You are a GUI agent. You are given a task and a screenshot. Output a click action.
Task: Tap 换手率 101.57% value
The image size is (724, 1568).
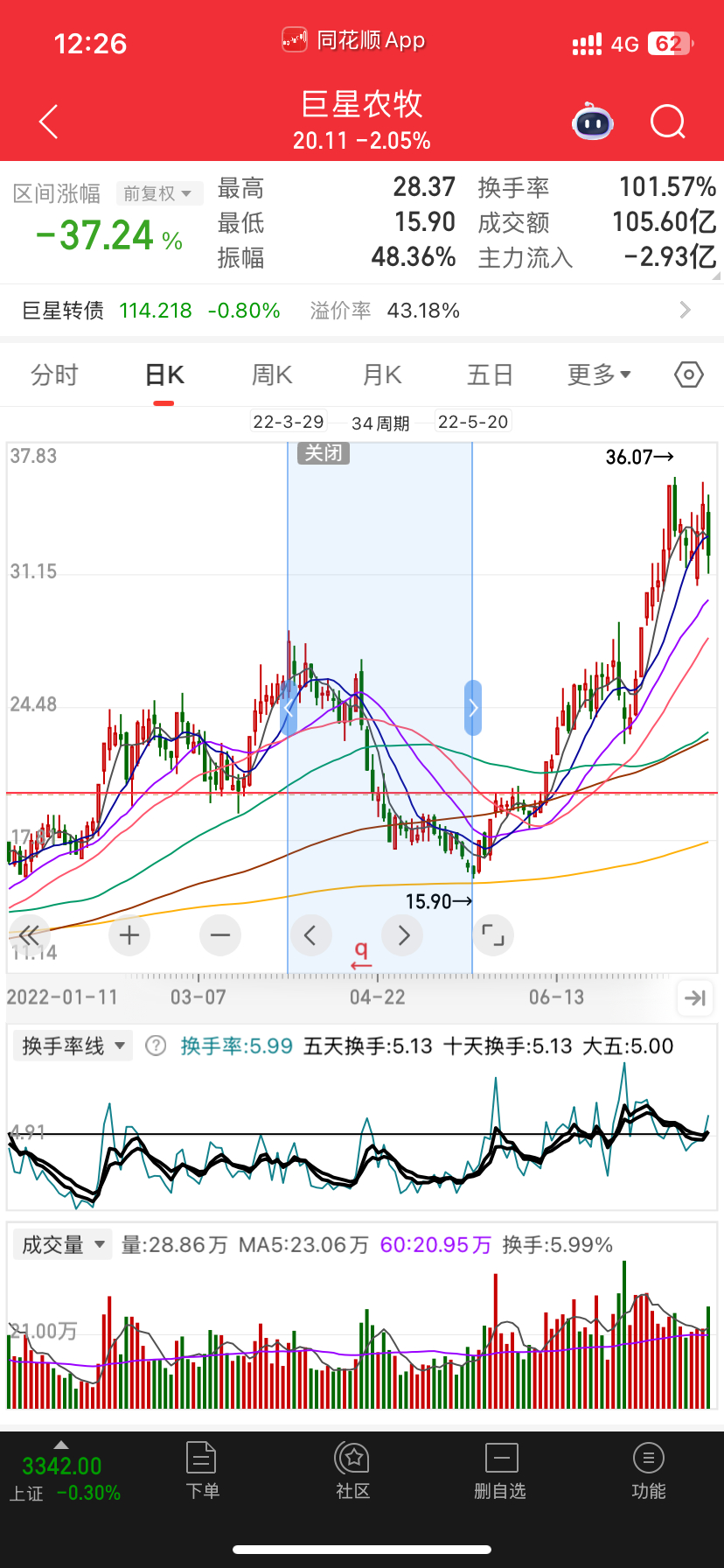point(668,187)
